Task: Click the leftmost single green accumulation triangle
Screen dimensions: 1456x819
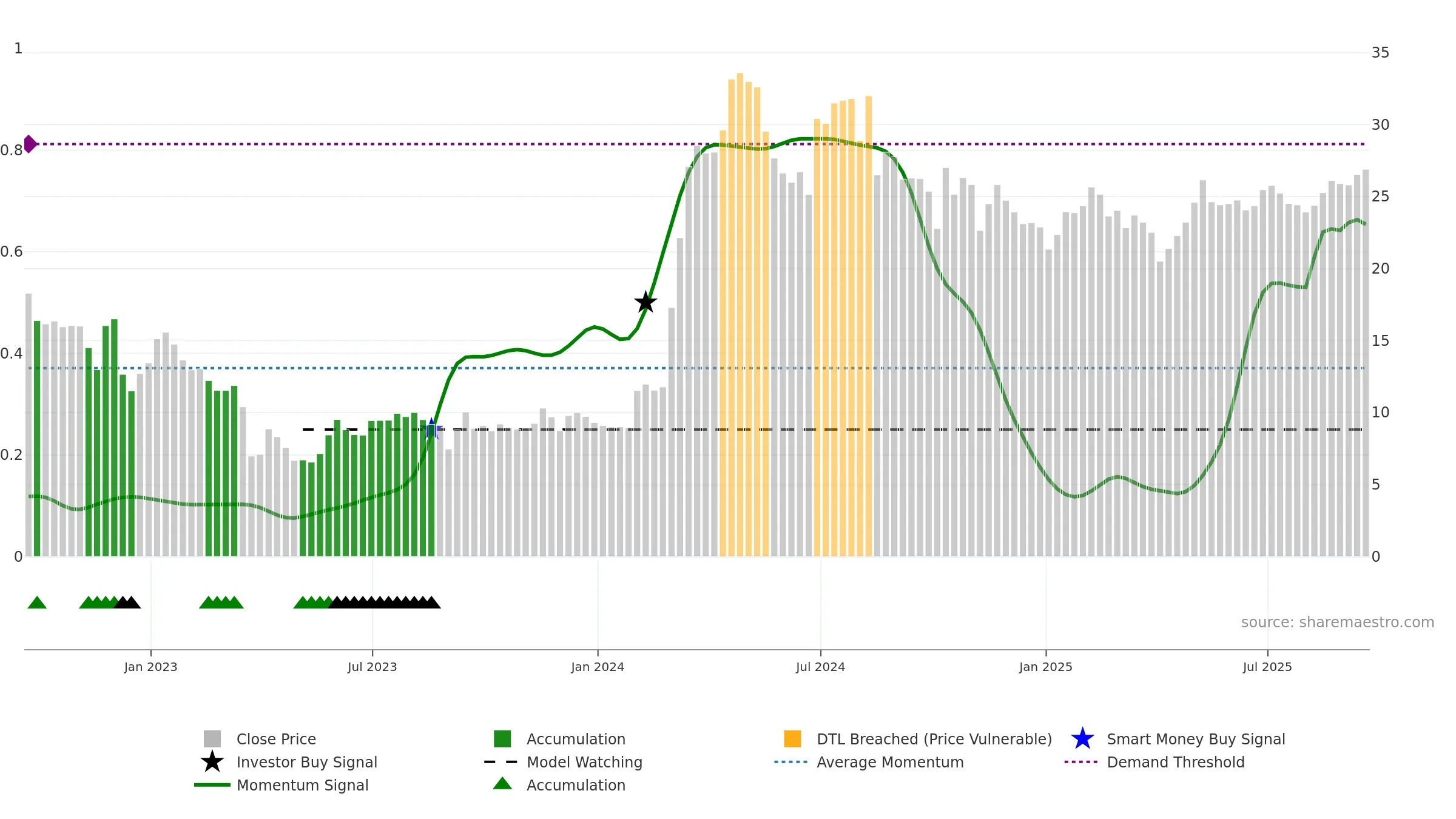Action: pos(37,602)
